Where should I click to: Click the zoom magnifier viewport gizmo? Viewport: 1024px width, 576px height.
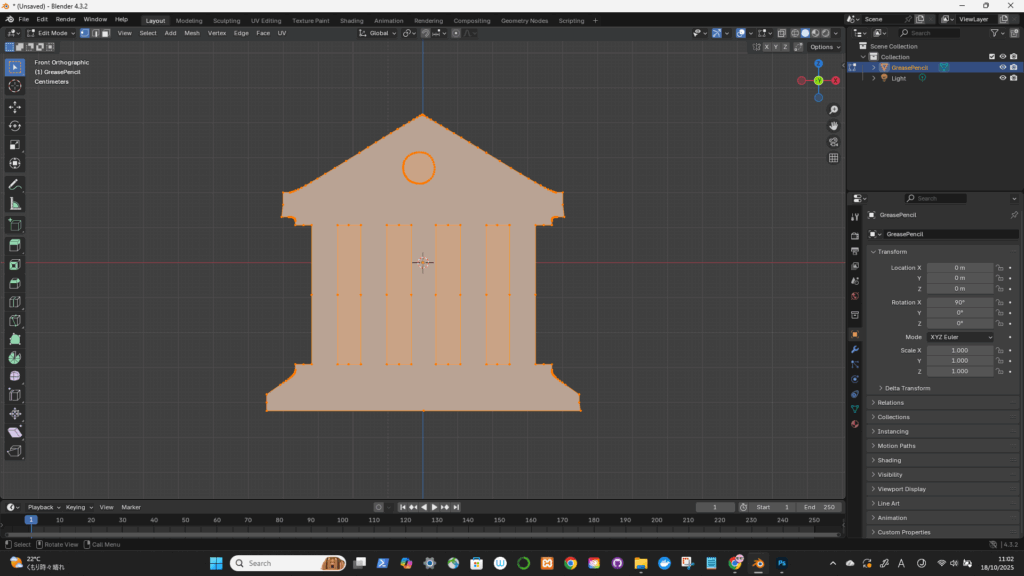click(x=834, y=110)
